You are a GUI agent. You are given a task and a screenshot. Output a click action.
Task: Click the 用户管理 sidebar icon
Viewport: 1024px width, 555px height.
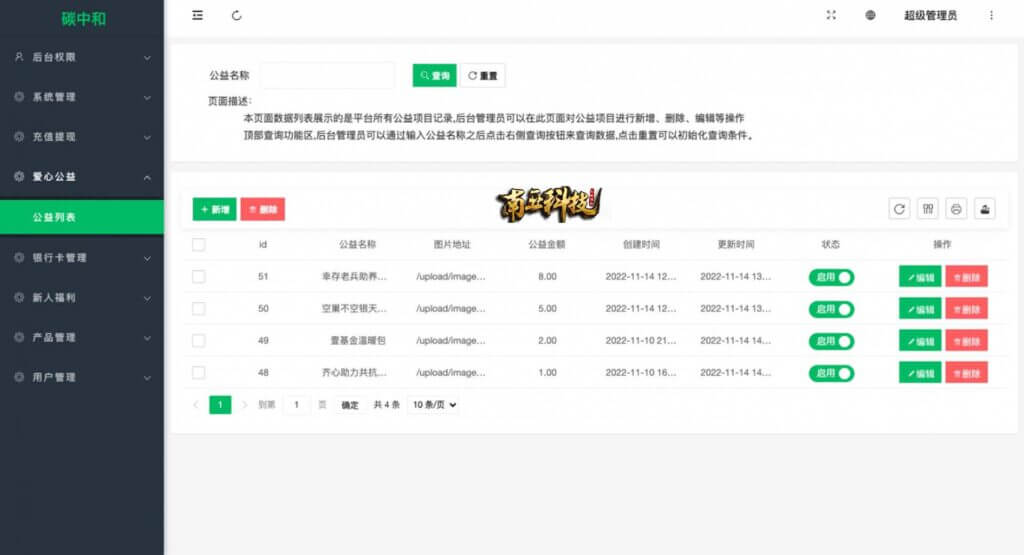pyautogui.click(x=19, y=377)
